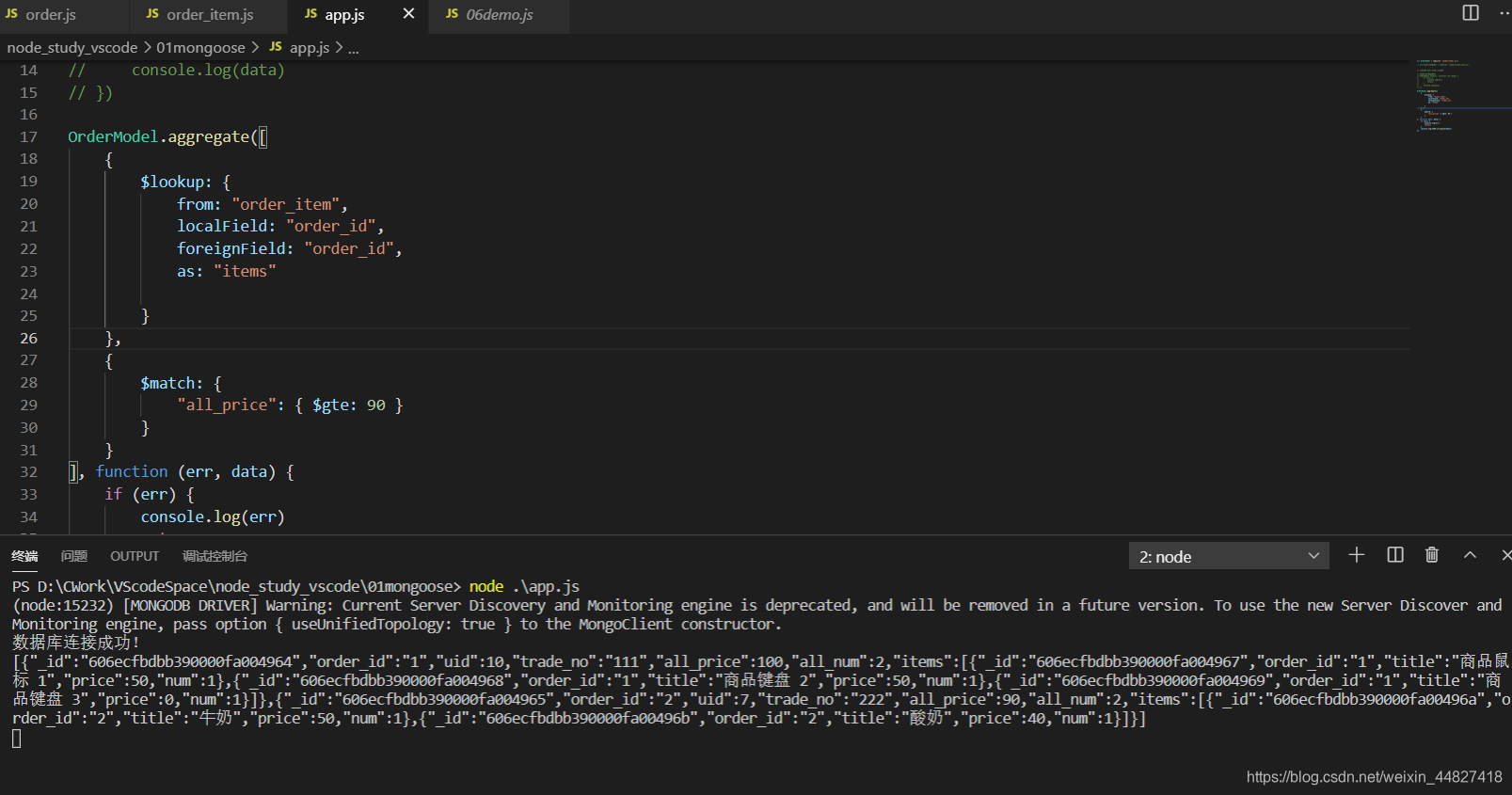Click the $gte operator on line 29
Screen dimensions: 1512x795
coord(330,405)
